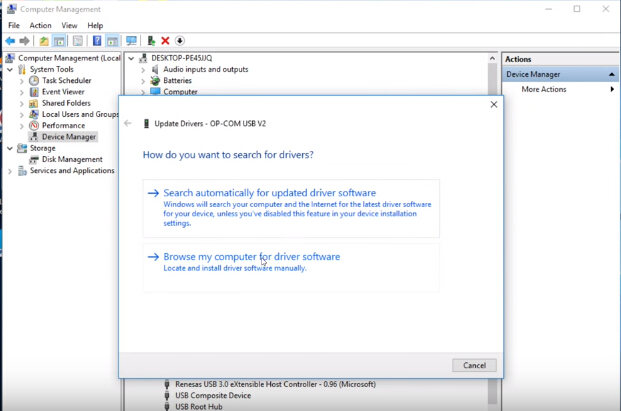The width and height of the screenshot is (621, 411).
Task: Select Disk Management label in tree
Action: (x=72, y=159)
